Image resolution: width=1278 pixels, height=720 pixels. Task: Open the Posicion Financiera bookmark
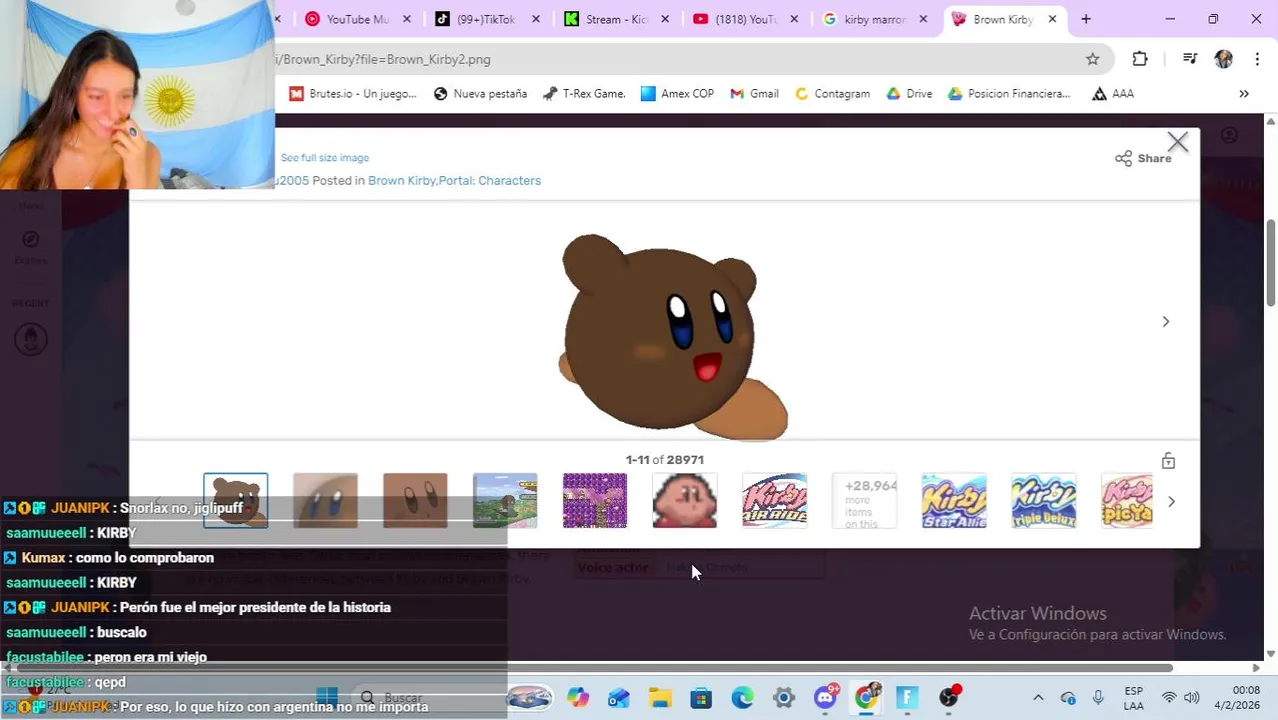click(x=1008, y=93)
